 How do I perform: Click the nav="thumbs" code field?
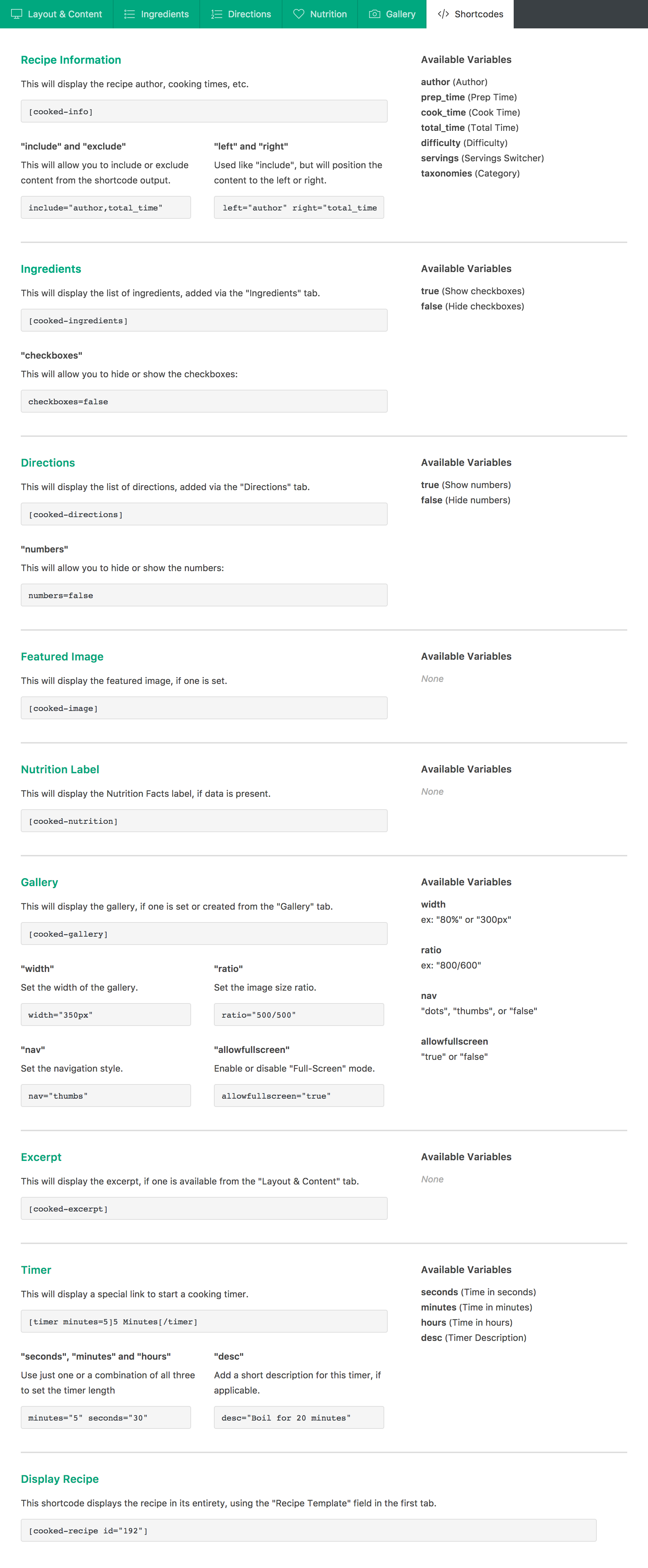pos(106,1096)
